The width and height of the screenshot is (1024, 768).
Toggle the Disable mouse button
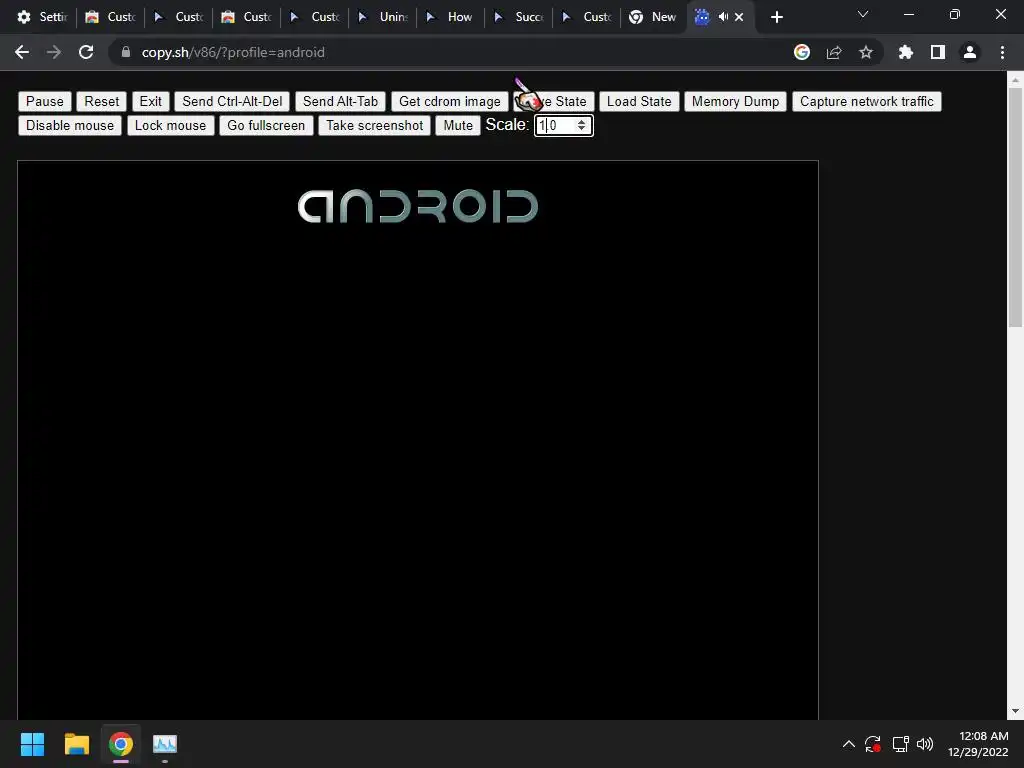[x=70, y=125]
